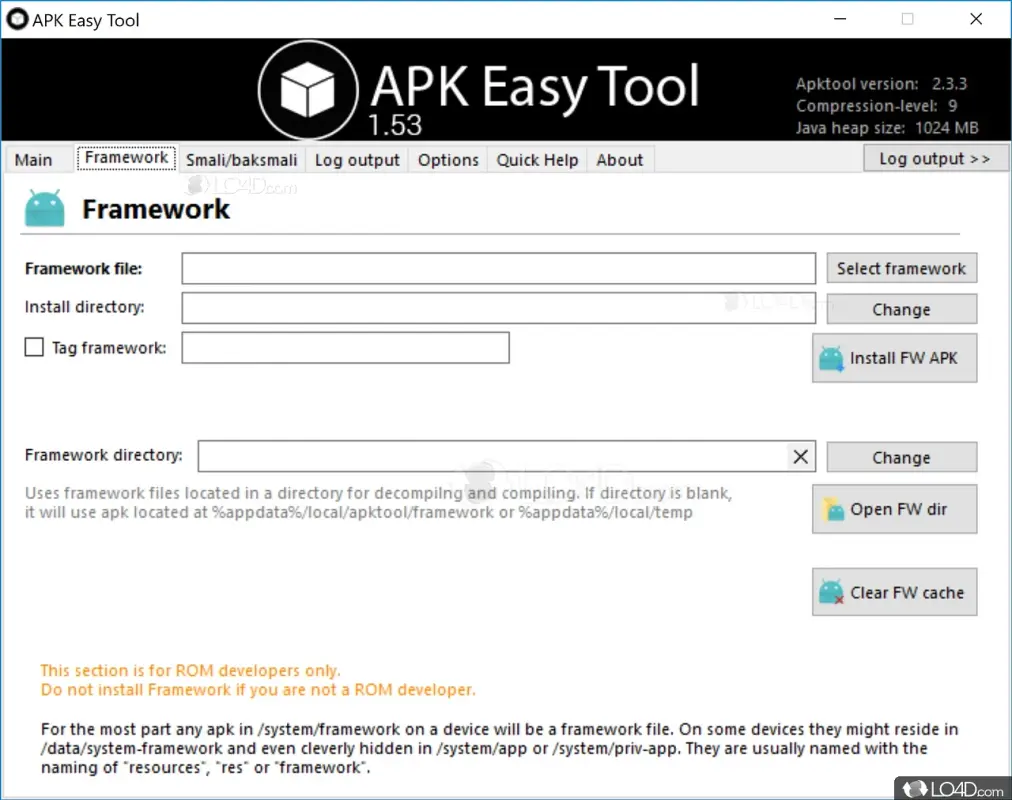Click Clear FW cache button

click(895, 592)
